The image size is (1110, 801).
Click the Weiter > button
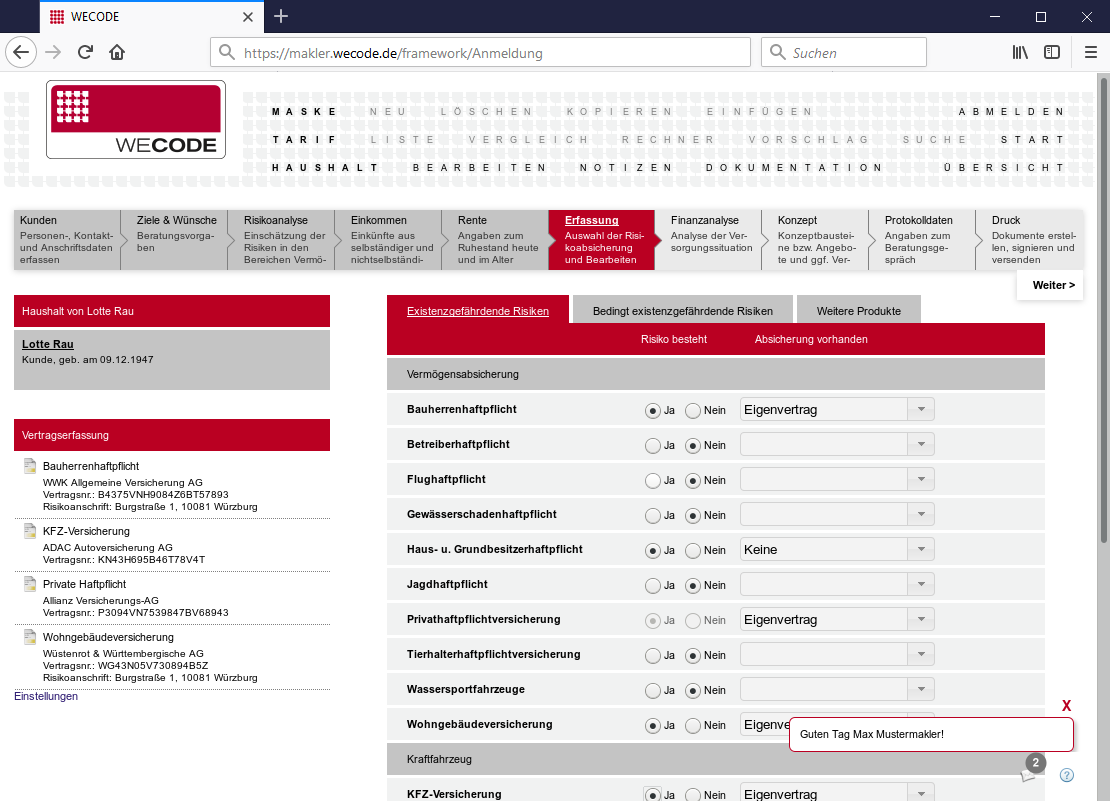(1050, 285)
